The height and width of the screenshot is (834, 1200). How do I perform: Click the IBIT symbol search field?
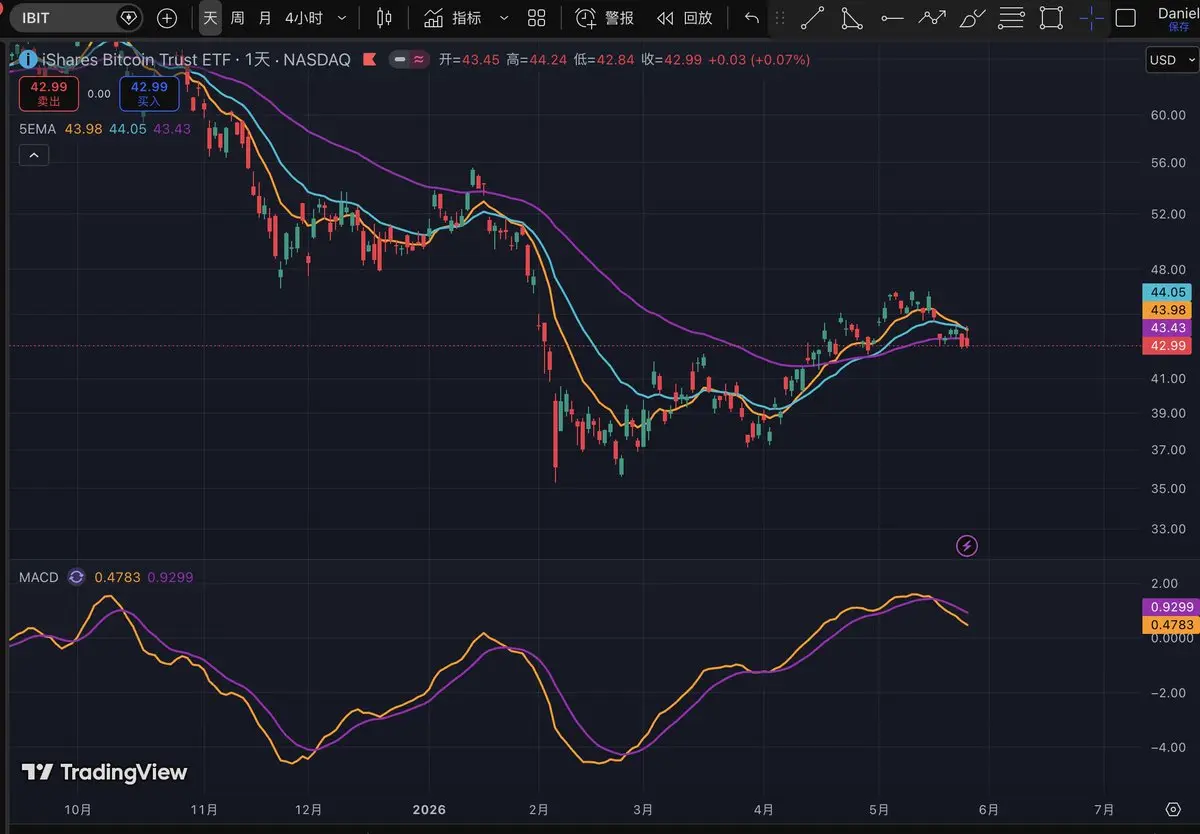(x=76, y=18)
